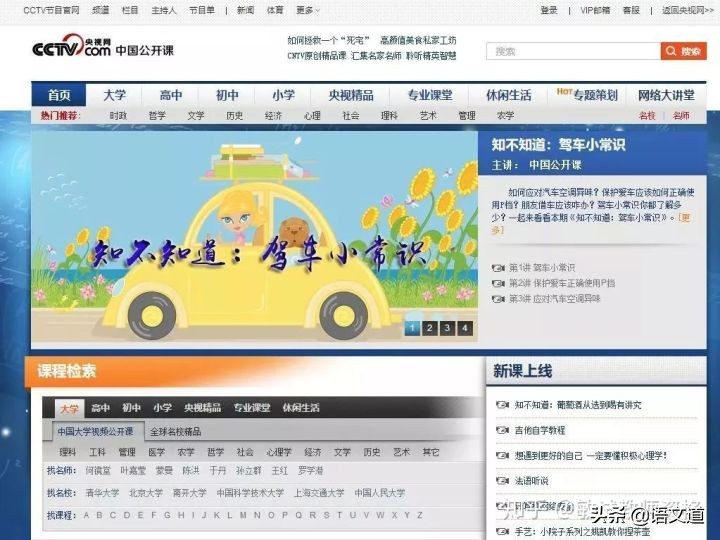Image resolution: width=720 pixels, height=540 pixels.
Task: Filter courses by 医学 subject
Action: (156, 452)
